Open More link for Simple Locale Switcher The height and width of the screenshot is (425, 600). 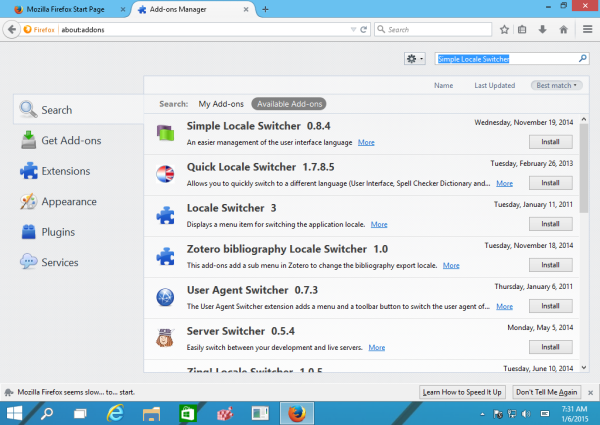point(366,142)
